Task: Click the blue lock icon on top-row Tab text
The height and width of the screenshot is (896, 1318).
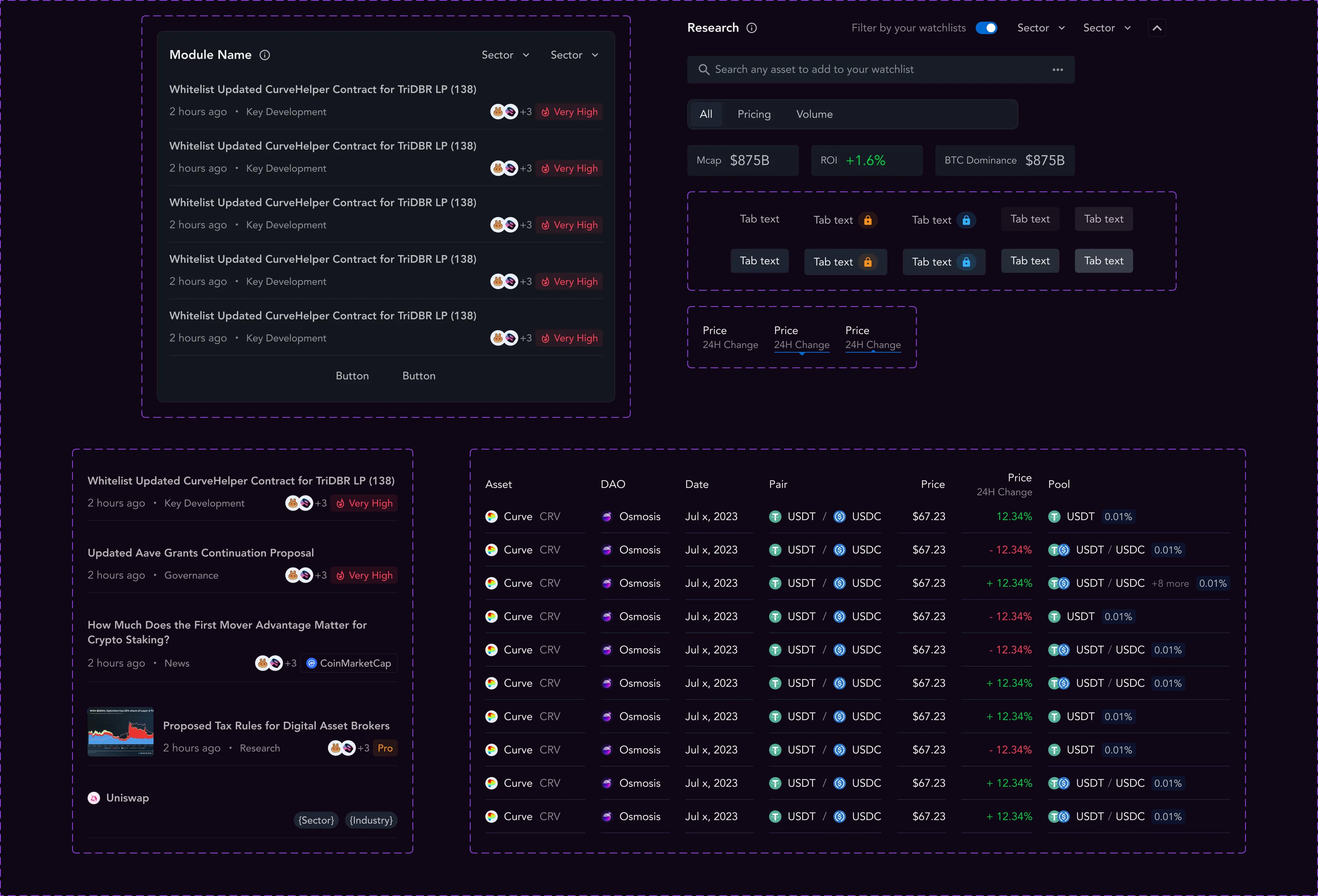Action: click(x=967, y=220)
